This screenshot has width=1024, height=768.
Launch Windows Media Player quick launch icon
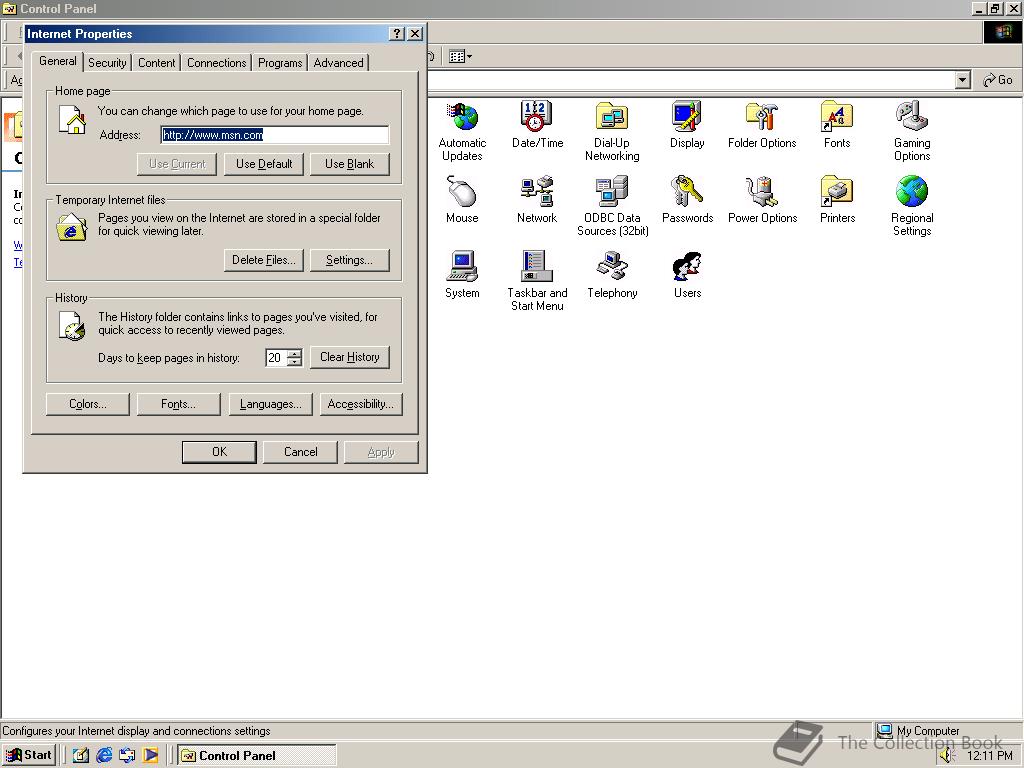pos(150,755)
